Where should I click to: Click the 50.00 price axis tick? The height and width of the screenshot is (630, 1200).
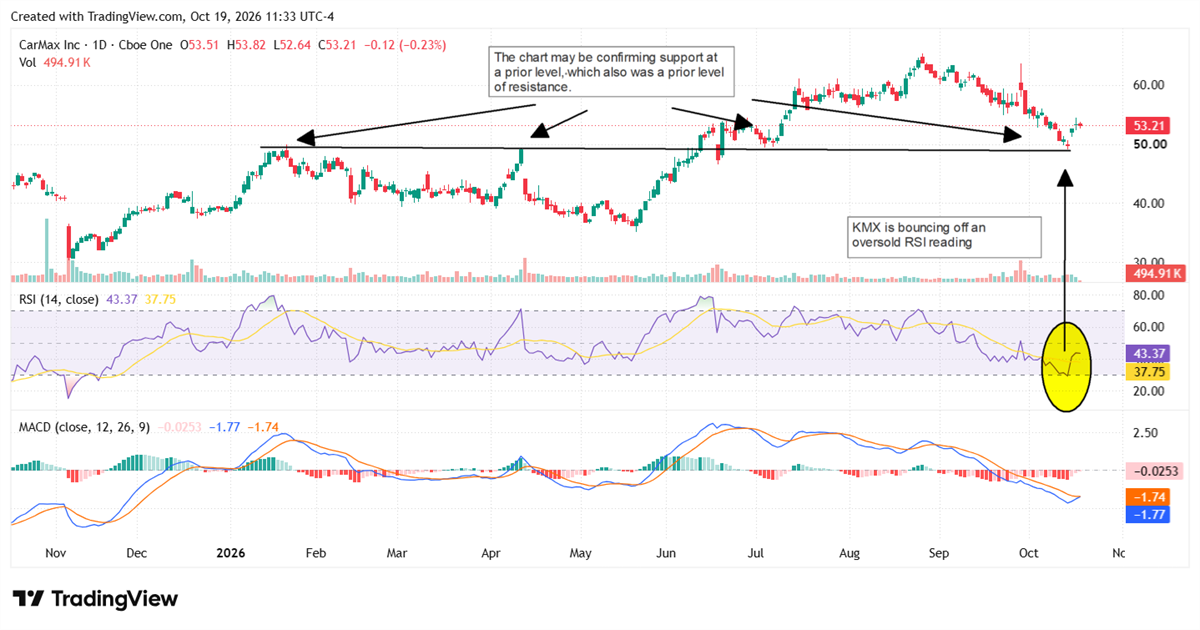(1148, 144)
